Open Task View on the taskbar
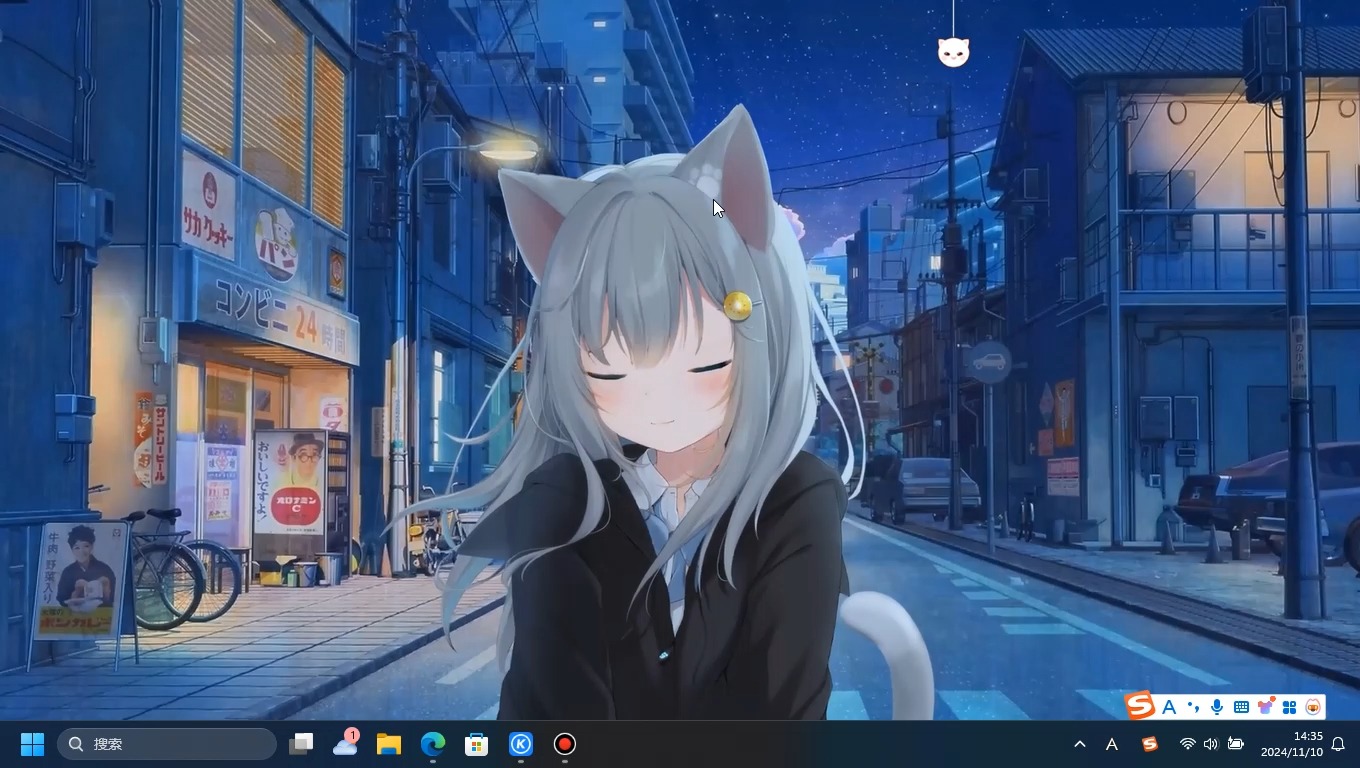The width and height of the screenshot is (1360, 768). coord(301,744)
